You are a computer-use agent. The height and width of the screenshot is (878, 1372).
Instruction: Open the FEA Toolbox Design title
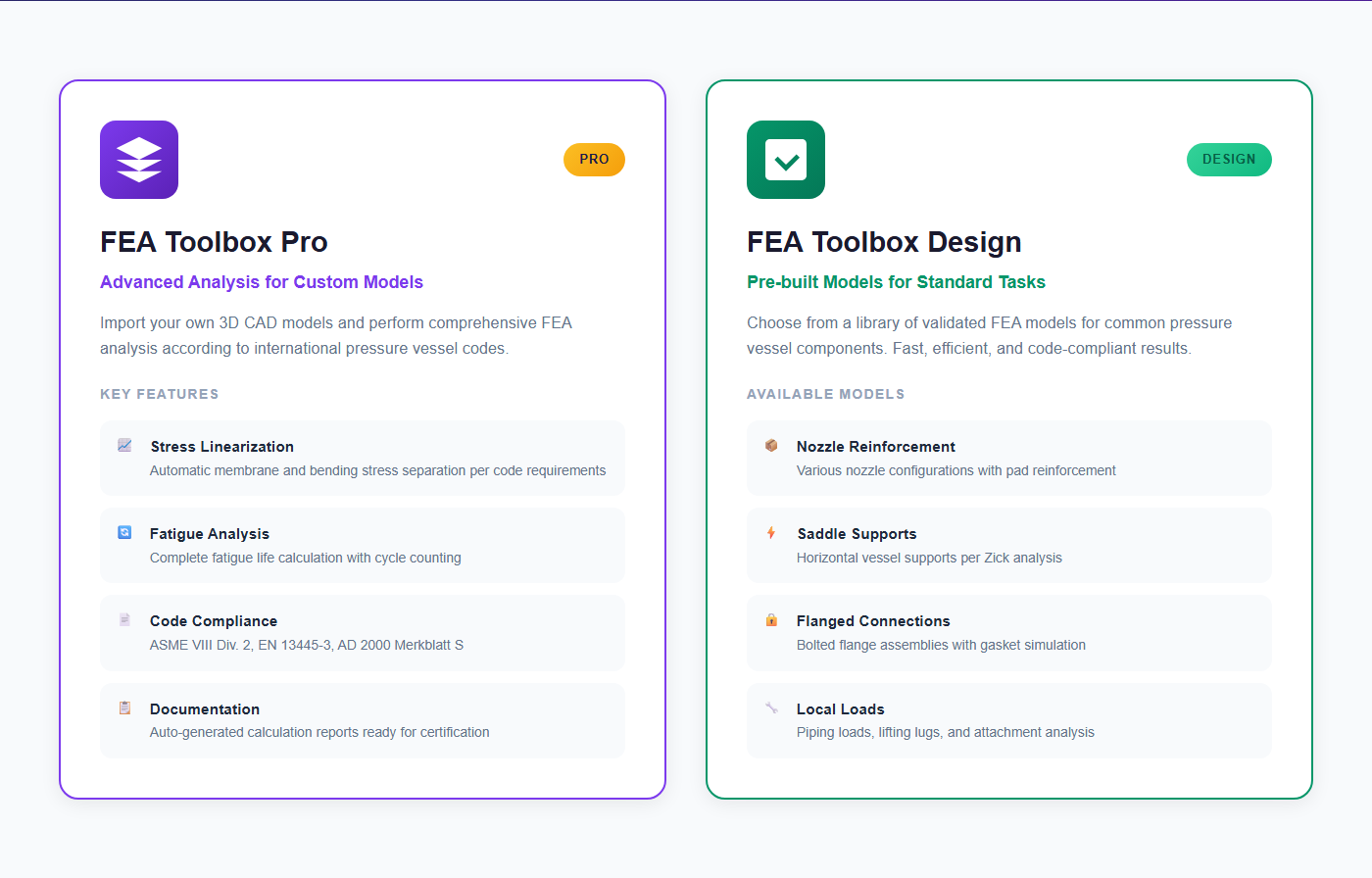tap(884, 242)
